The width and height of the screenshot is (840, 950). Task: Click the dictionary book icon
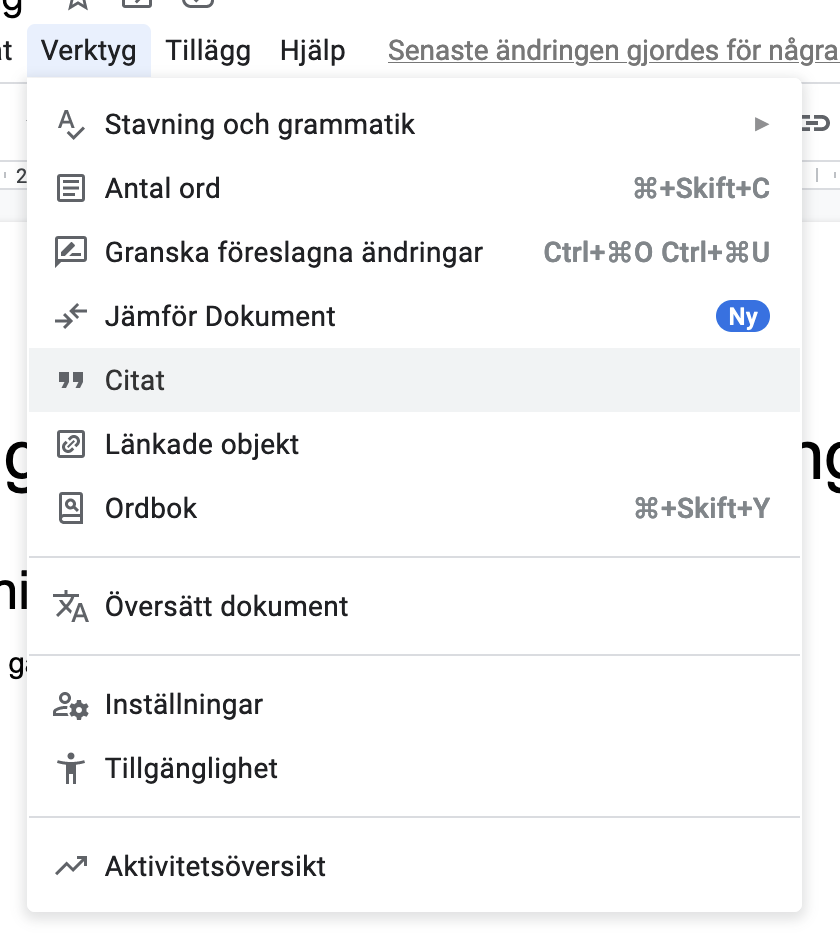coord(71,508)
